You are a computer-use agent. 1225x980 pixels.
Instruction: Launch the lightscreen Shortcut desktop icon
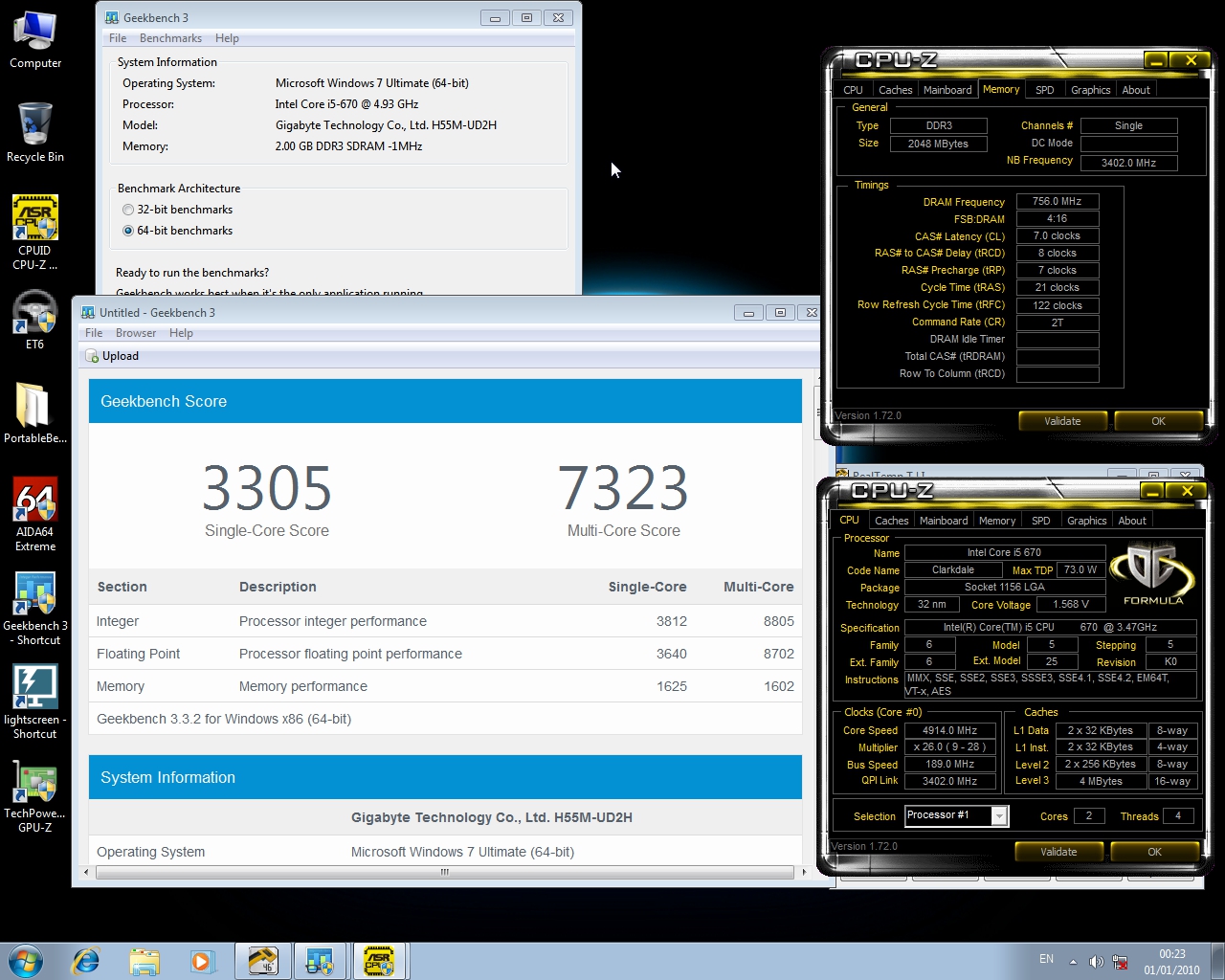35,702
